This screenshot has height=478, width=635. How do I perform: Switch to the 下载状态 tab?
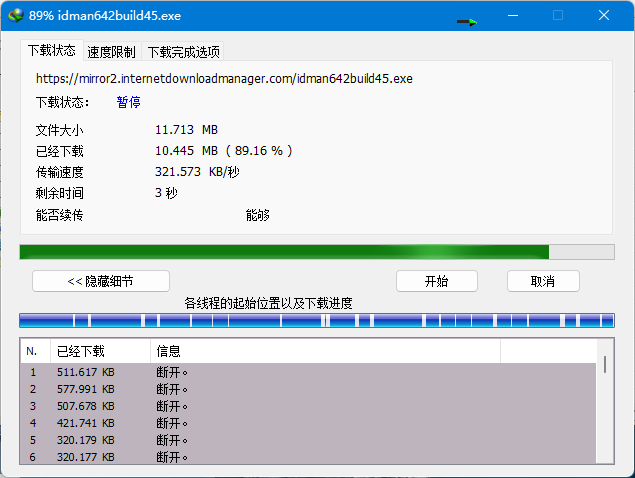52,50
